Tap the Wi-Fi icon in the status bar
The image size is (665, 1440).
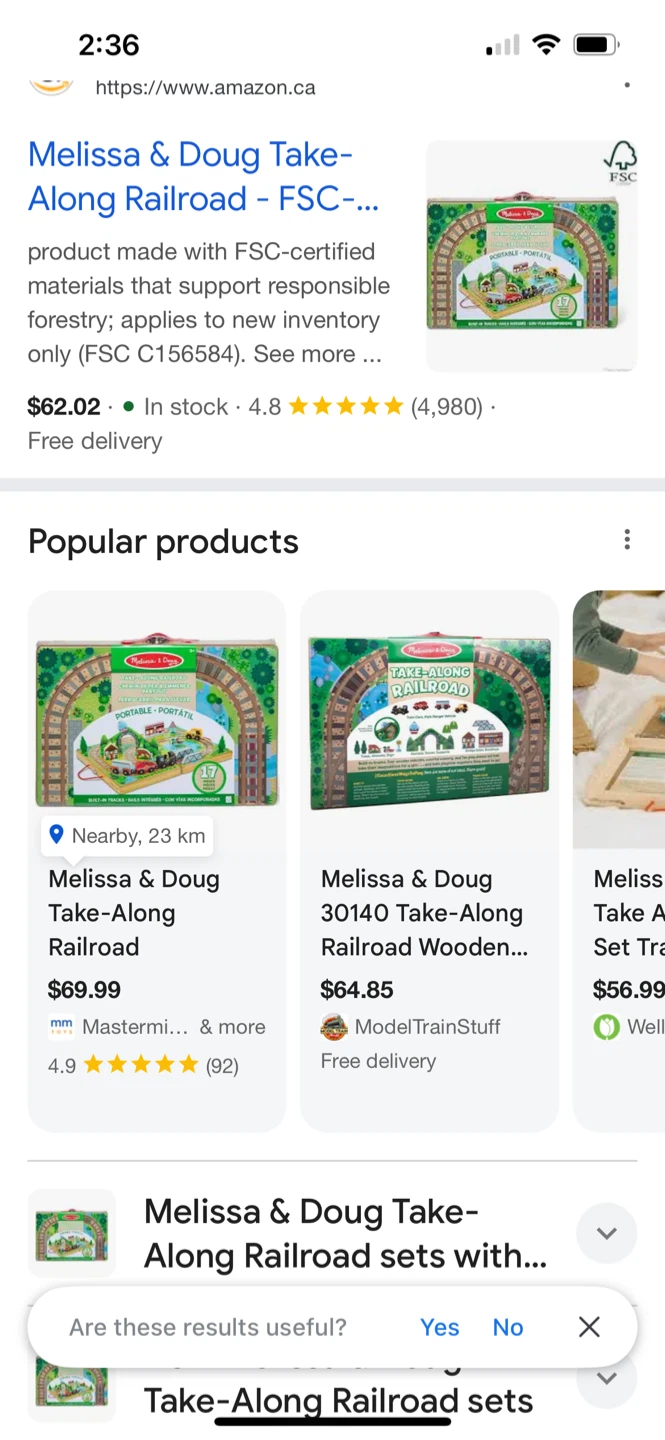(x=546, y=43)
